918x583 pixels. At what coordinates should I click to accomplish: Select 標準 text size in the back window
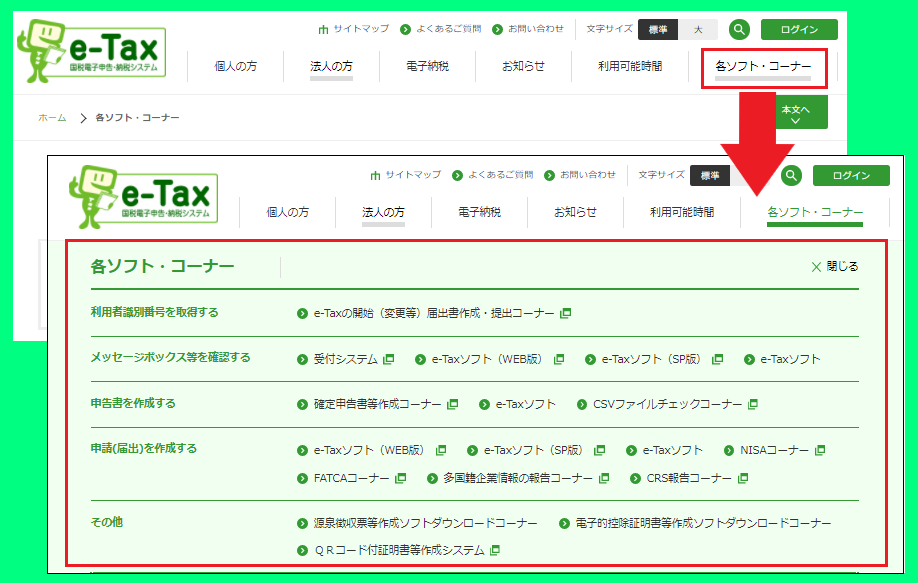[658, 29]
